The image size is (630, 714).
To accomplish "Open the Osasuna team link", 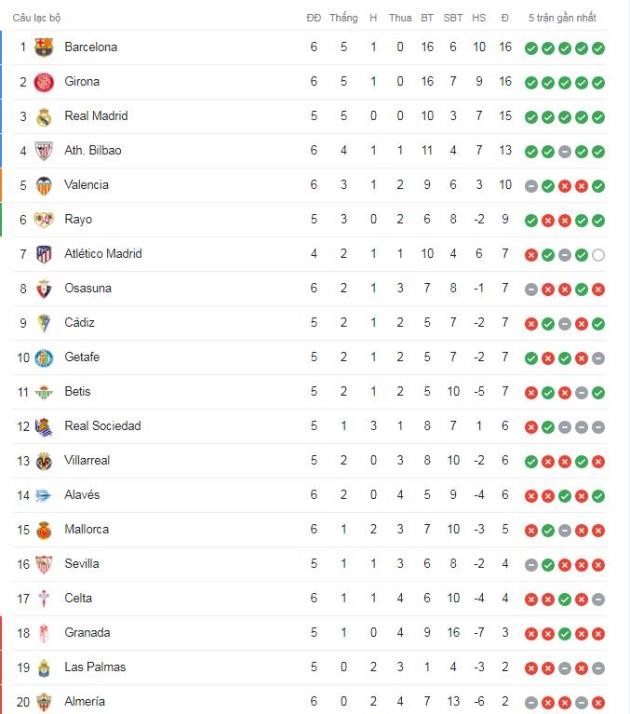I will click(x=87, y=288).
